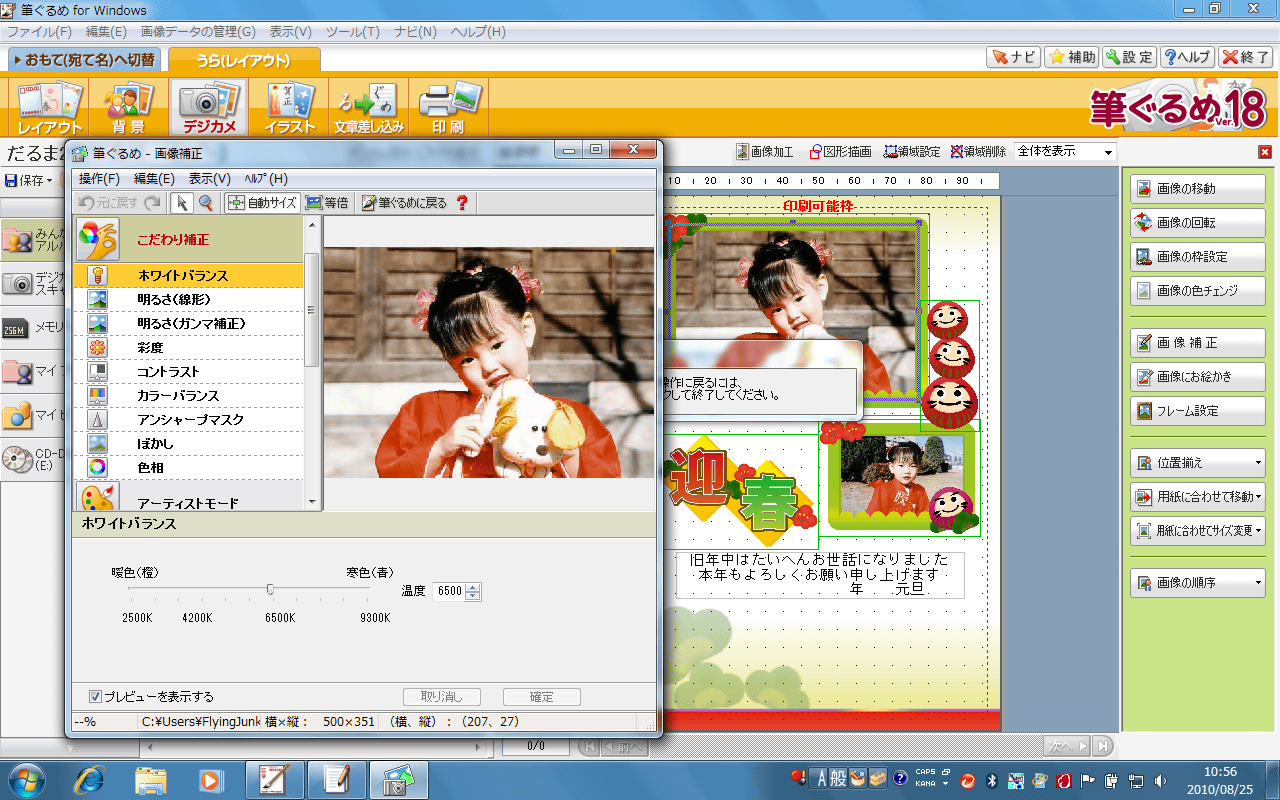Screen dimensions: 1280x800
Task: Click the 領域設定 region setting tool
Action: click(912, 152)
